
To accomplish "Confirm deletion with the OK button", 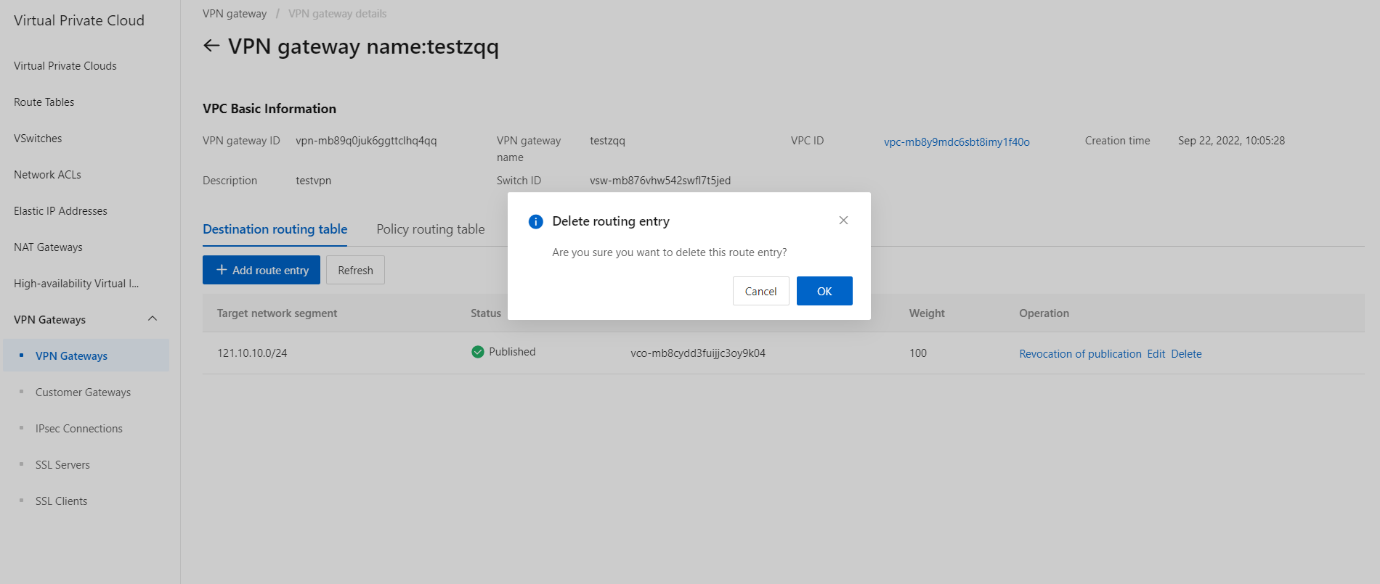I will (824, 291).
